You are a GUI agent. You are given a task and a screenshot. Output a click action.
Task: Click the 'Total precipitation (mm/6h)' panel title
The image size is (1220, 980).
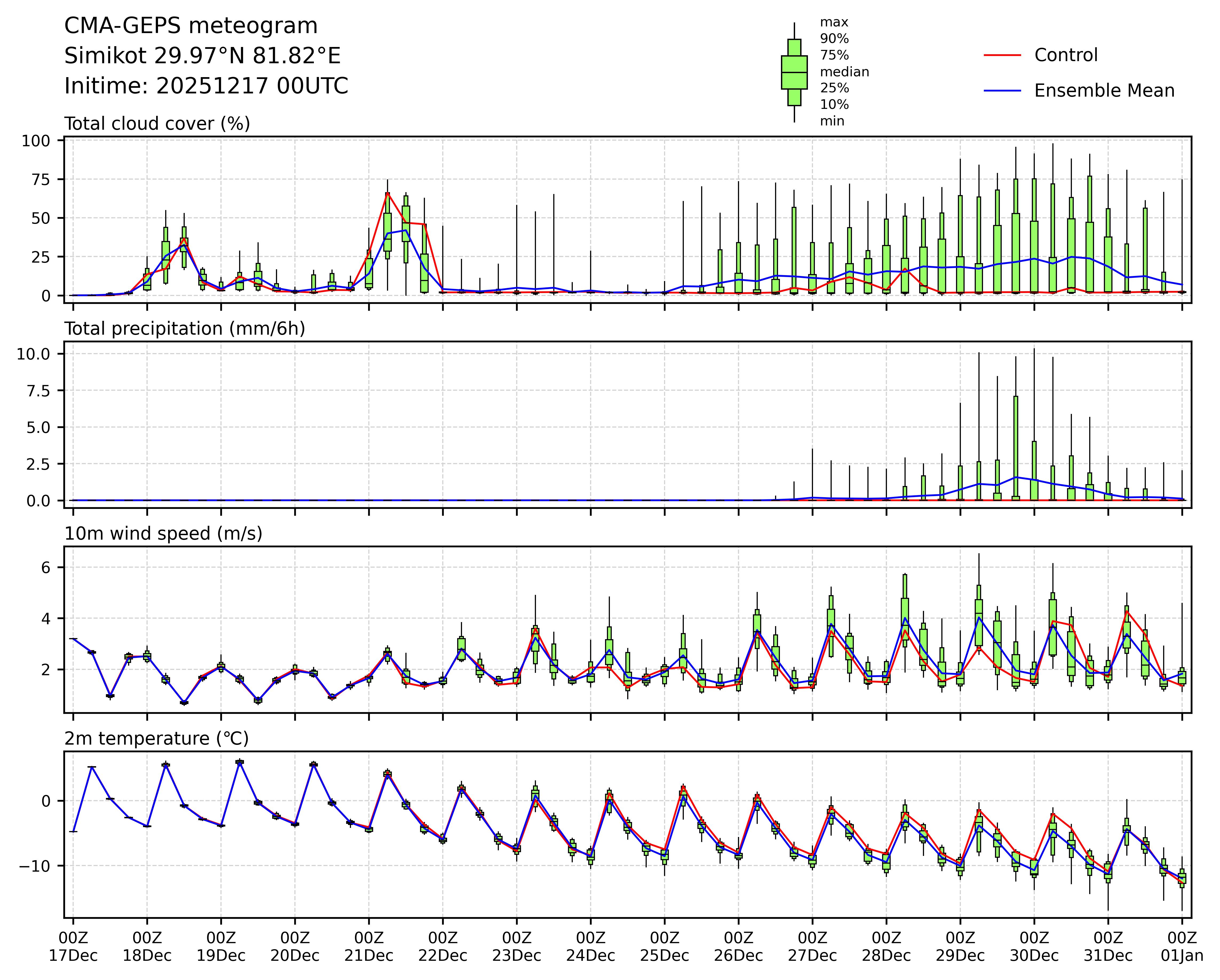pos(184,329)
